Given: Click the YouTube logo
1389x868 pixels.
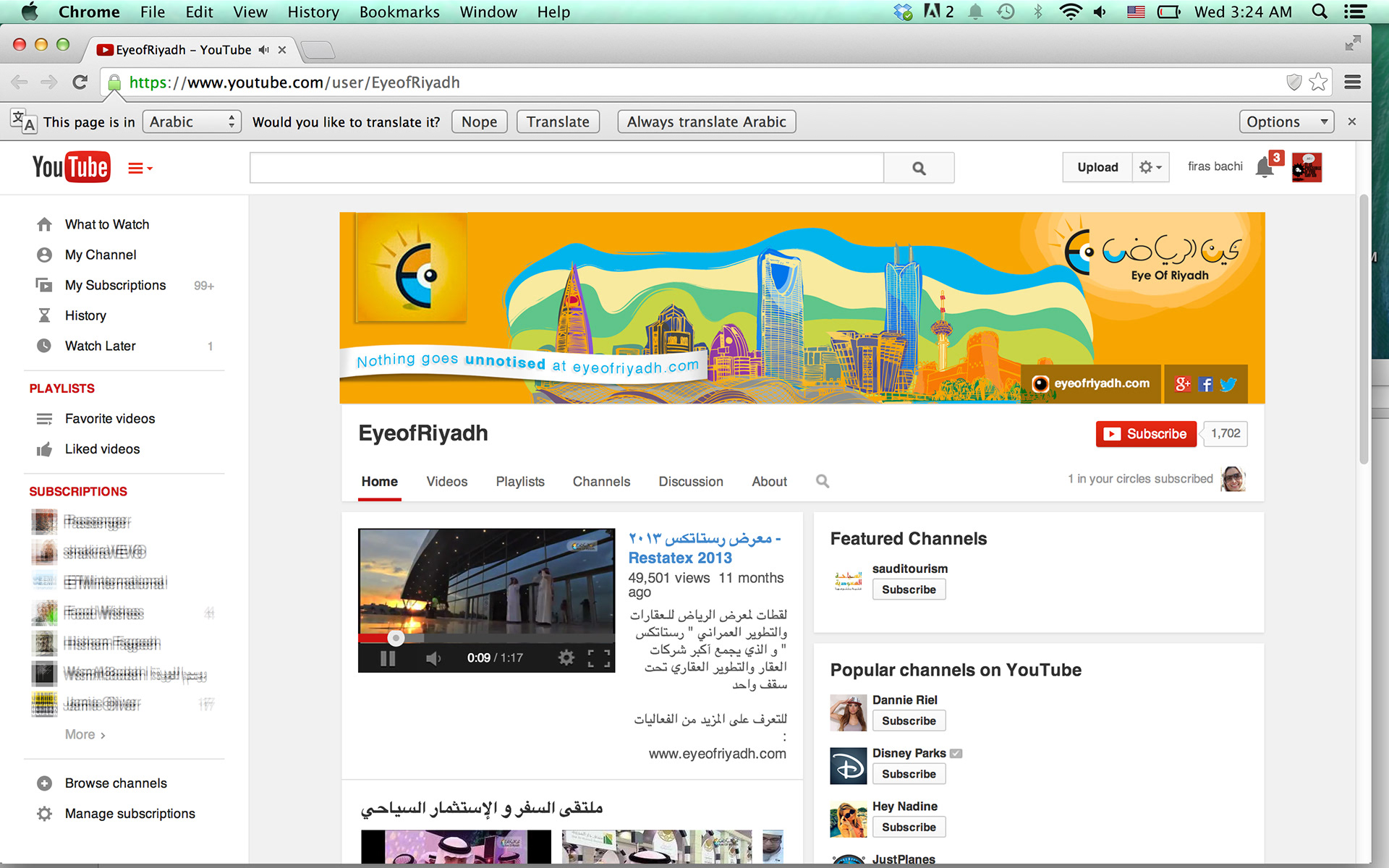Looking at the screenshot, I should click(x=71, y=167).
